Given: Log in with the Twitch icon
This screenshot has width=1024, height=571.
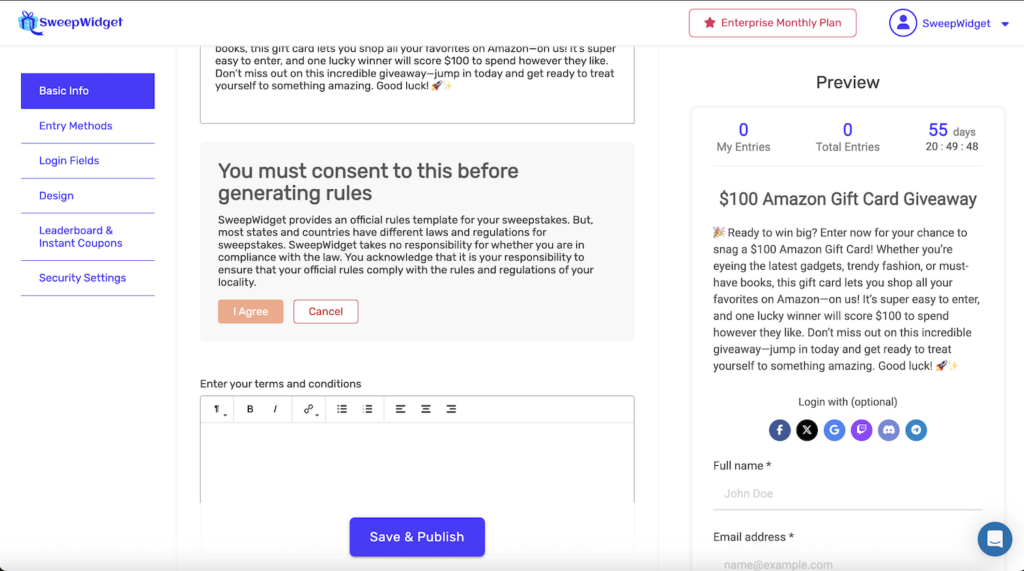Looking at the screenshot, I should pyautogui.click(x=861, y=430).
